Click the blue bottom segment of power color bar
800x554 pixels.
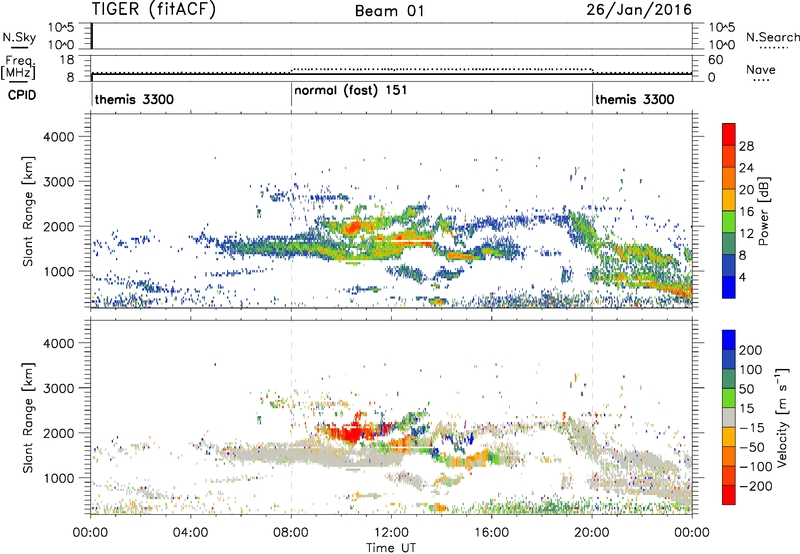729,287
